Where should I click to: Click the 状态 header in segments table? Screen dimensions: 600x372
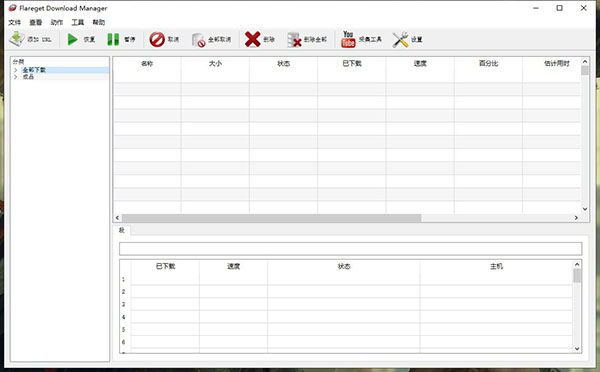click(x=344, y=266)
